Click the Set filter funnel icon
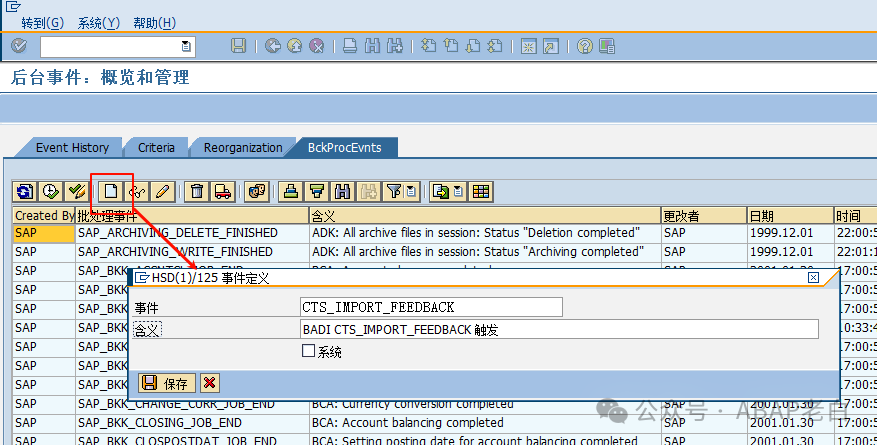The width and height of the screenshot is (877, 445). click(x=394, y=192)
